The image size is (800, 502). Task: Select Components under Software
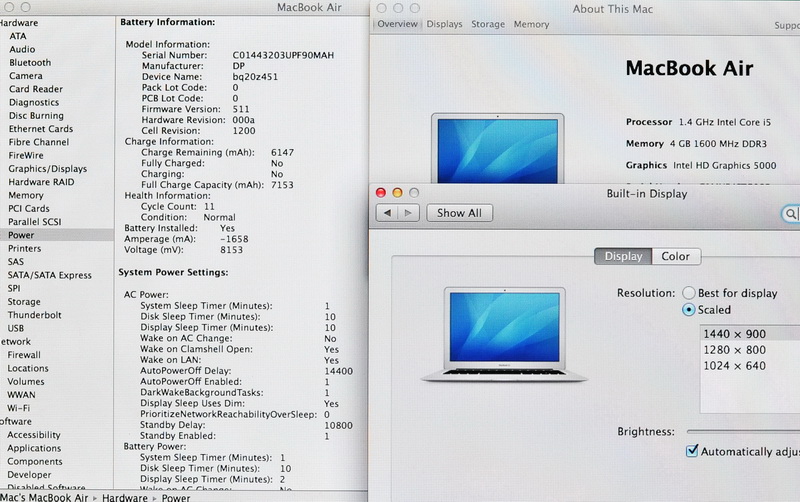[35, 461]
